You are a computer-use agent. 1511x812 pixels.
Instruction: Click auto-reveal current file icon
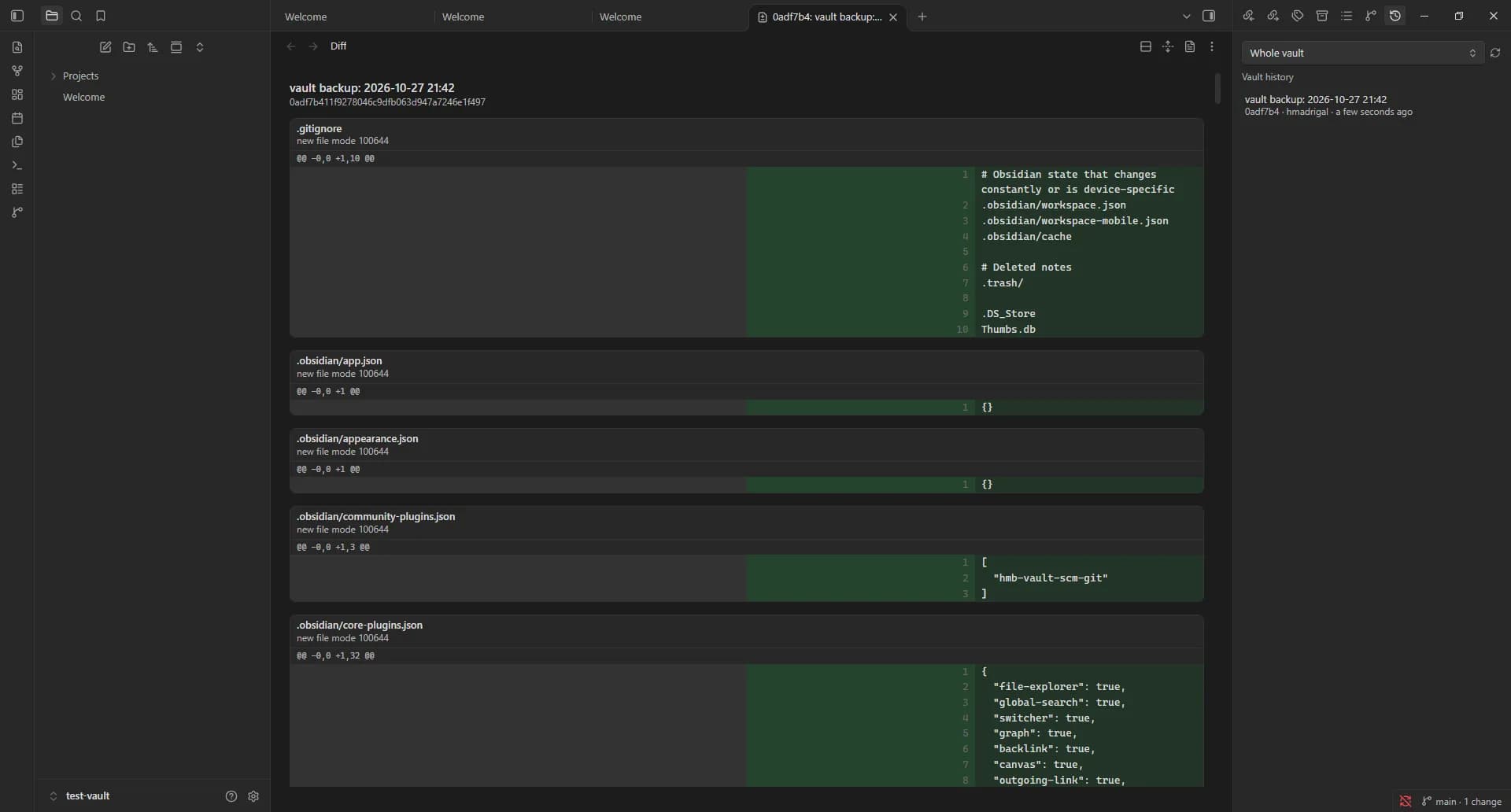click(x=176, y=47)
